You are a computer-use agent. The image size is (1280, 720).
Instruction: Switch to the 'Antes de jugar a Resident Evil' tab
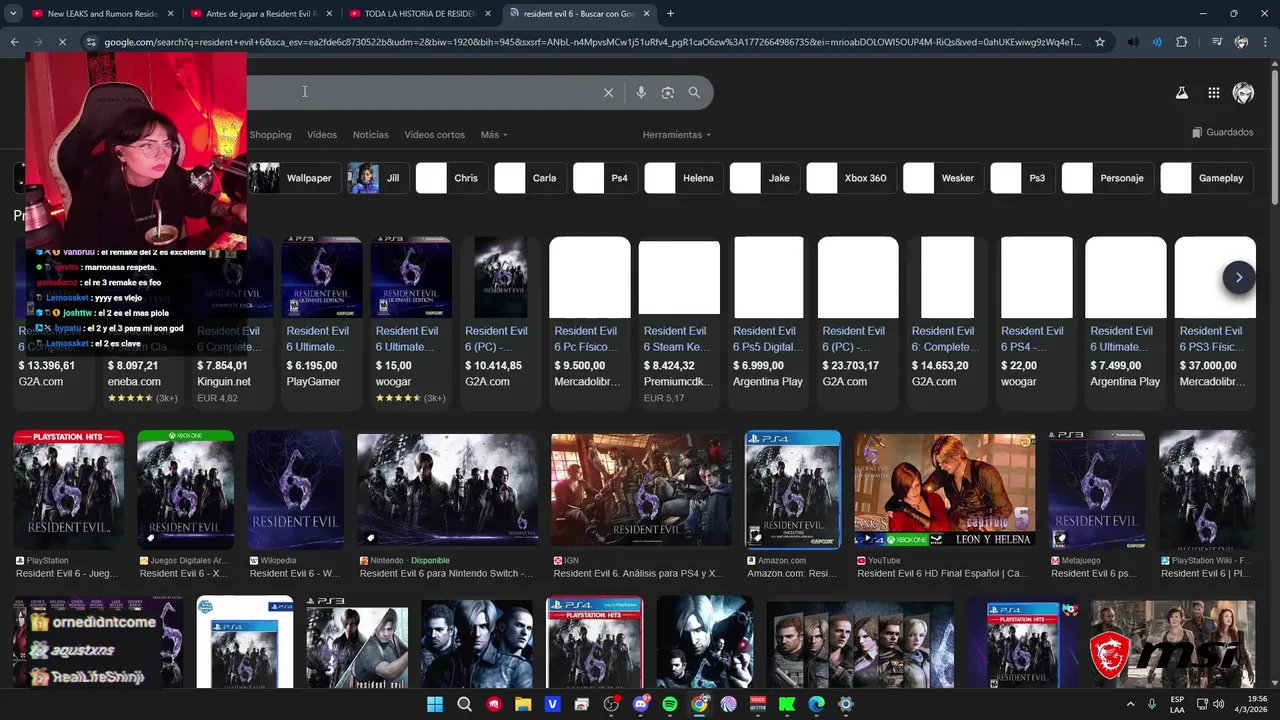pyautogui.click(x=260, y=14)
